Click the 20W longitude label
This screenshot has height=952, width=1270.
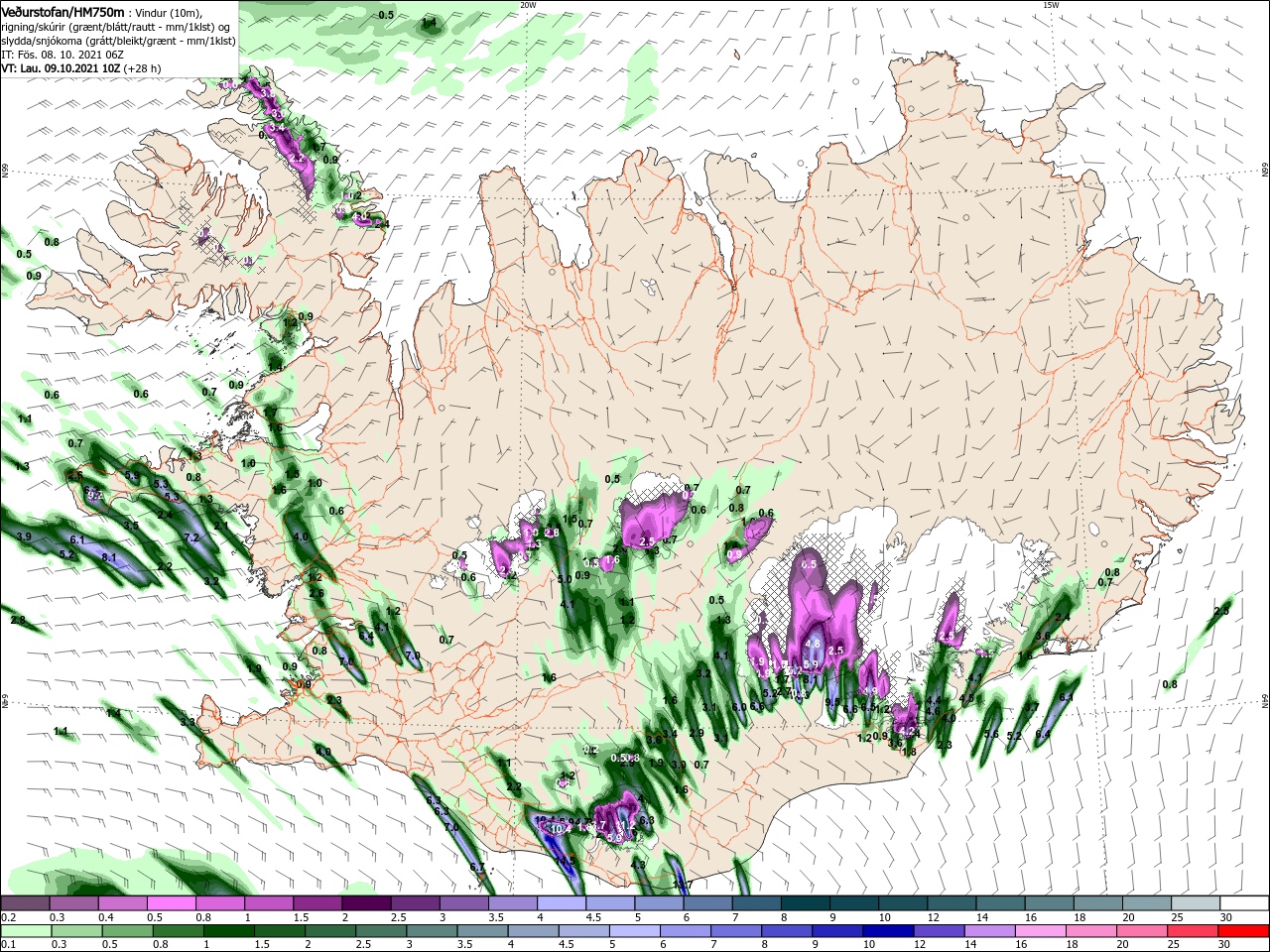pyautogui.click(x=528, y=5)
